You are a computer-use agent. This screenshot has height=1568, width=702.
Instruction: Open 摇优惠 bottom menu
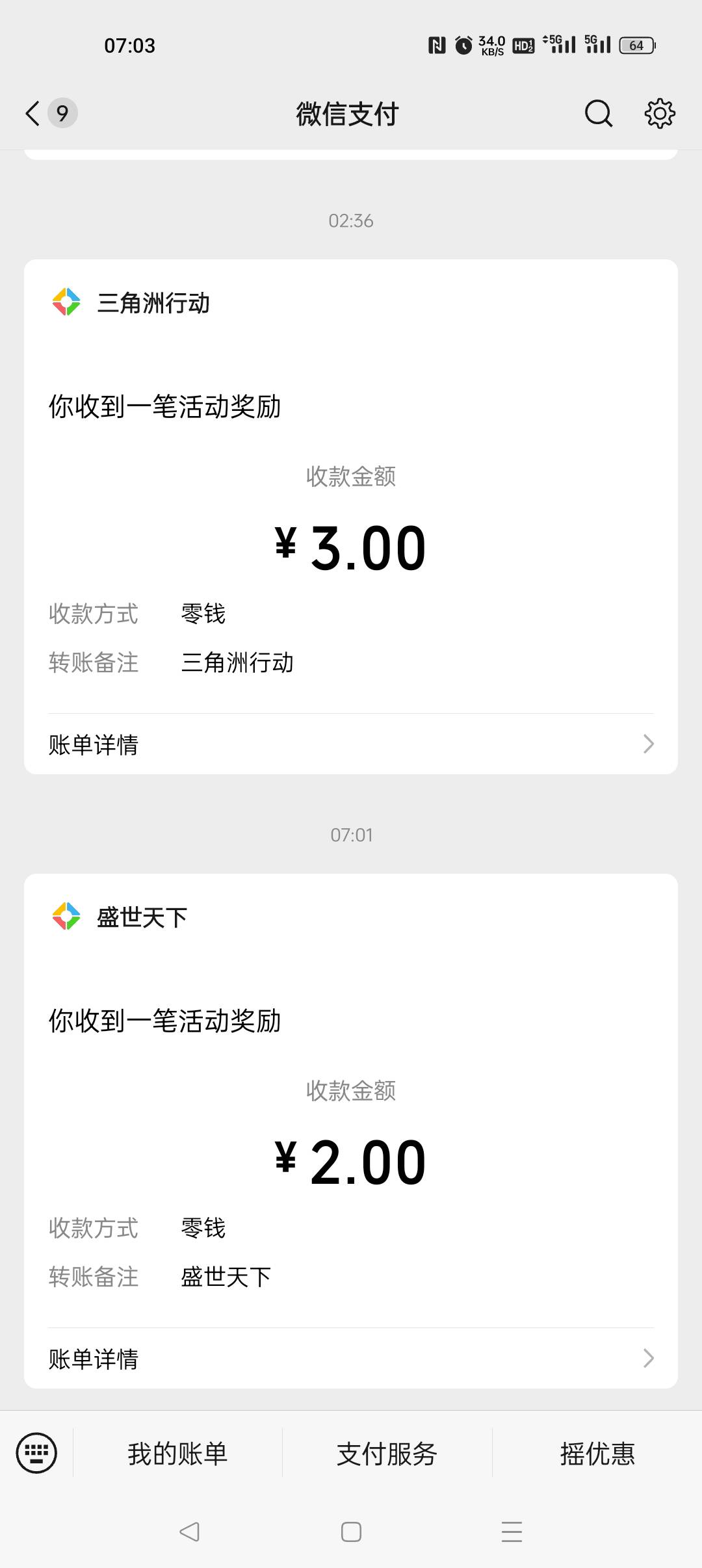click(597, 1454)
